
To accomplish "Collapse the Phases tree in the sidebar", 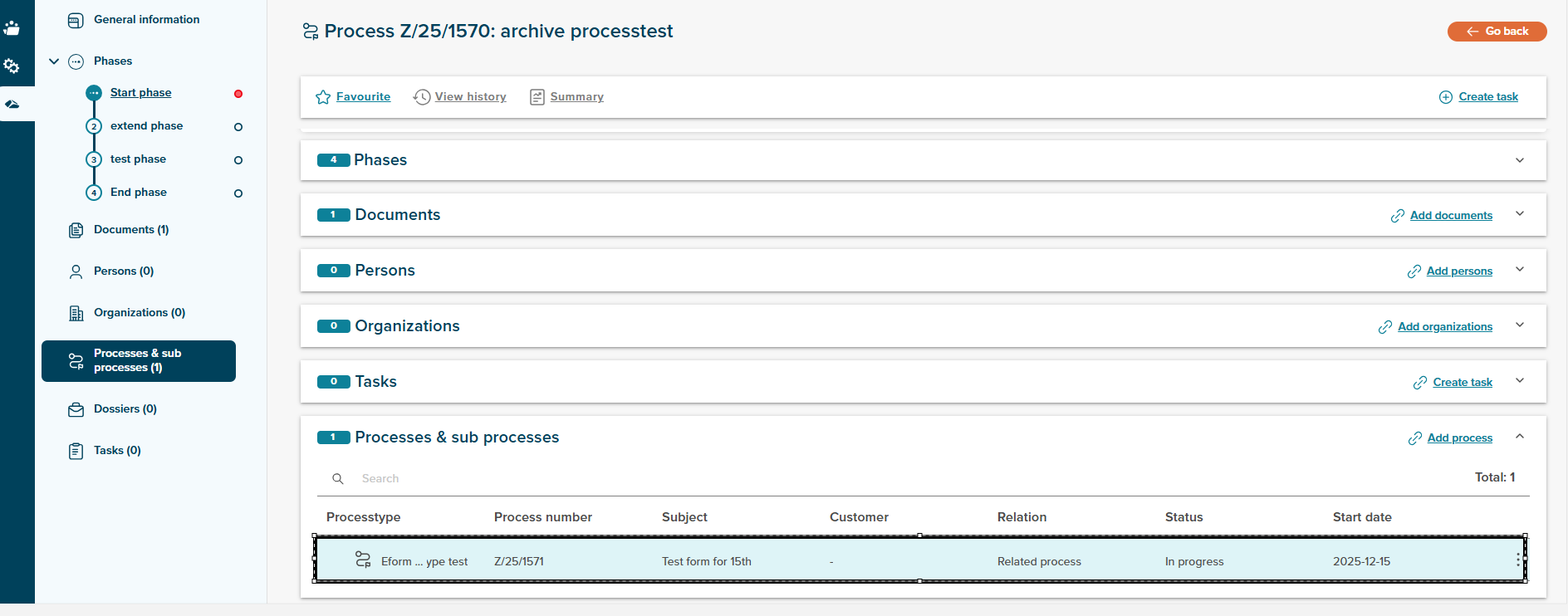I will tap(54, 61).
